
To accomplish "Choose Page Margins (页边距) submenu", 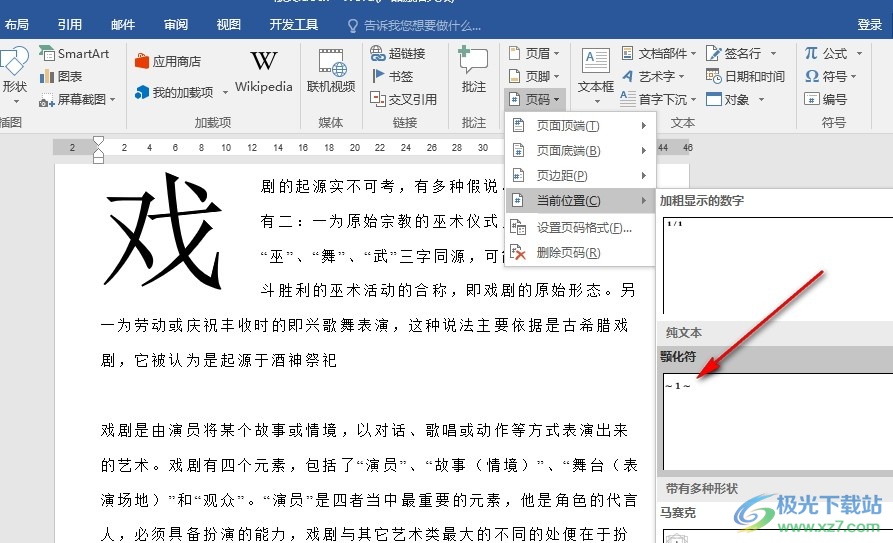I will 580,175.
